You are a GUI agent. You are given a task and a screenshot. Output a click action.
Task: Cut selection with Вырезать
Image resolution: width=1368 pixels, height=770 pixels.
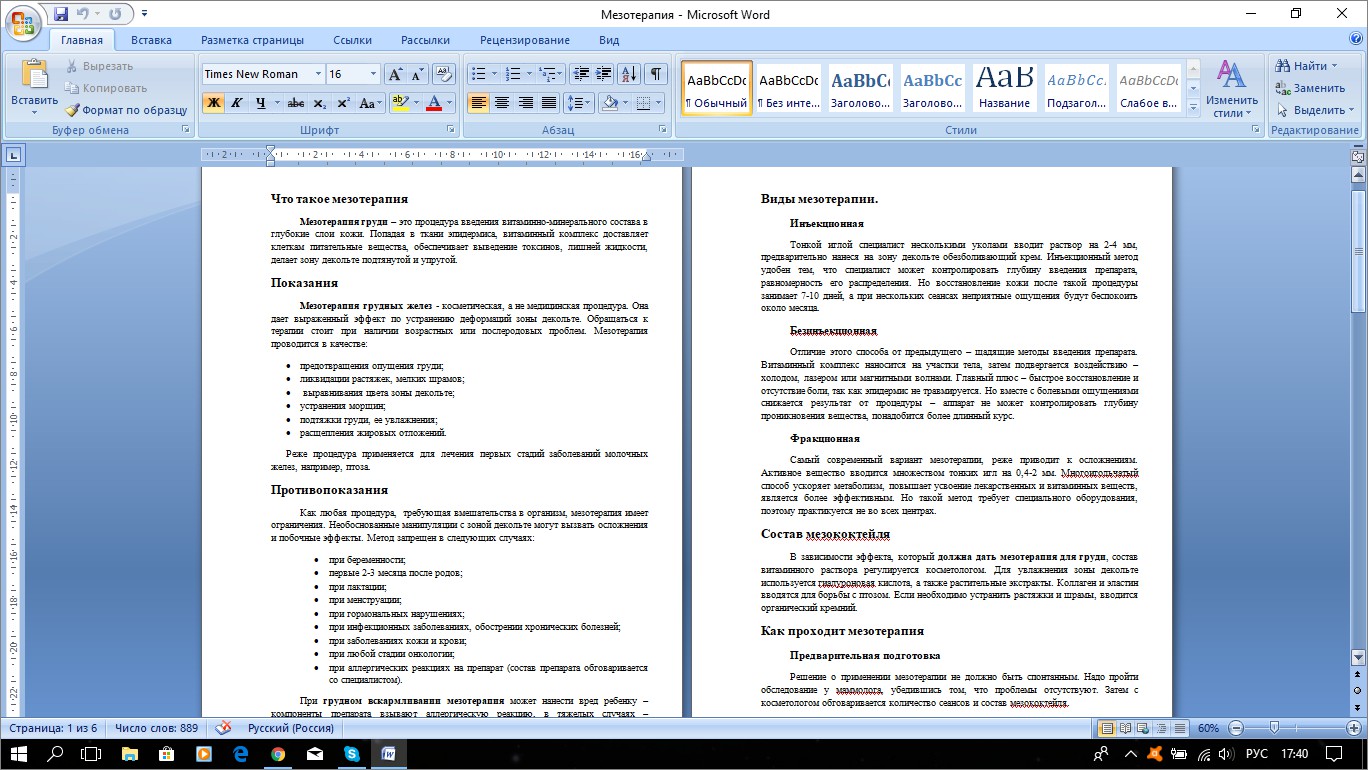(x=99, y=66)
